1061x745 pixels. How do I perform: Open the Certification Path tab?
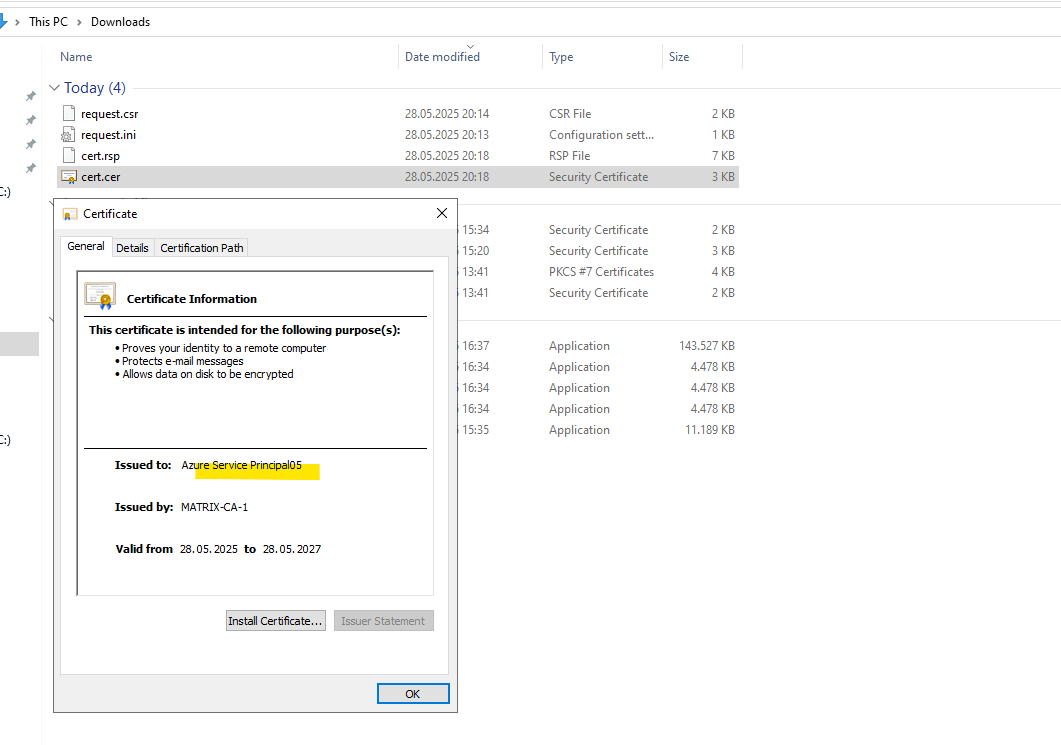(x=202, y=248)
